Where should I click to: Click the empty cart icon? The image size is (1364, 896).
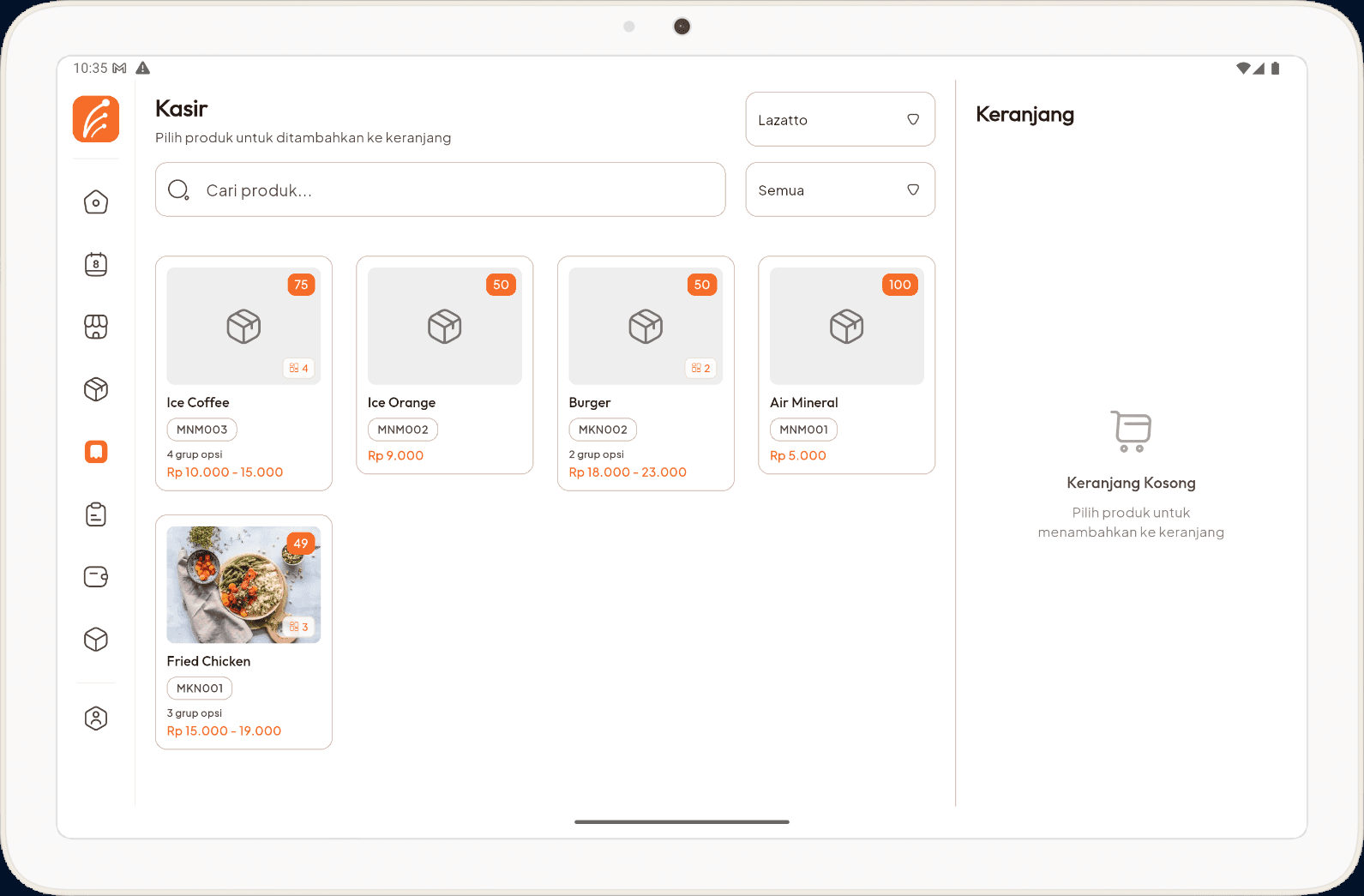1131,431
